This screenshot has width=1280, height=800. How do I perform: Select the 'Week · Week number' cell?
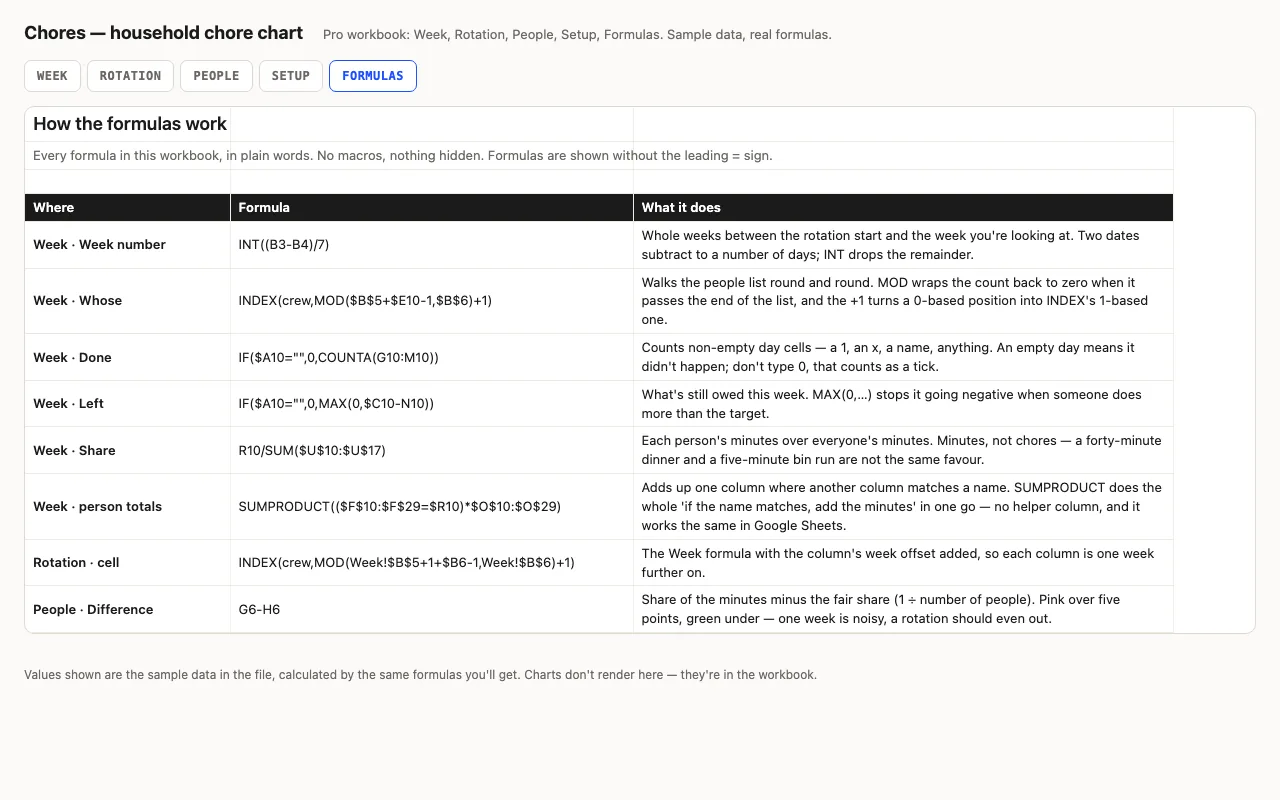coord(128,245)
